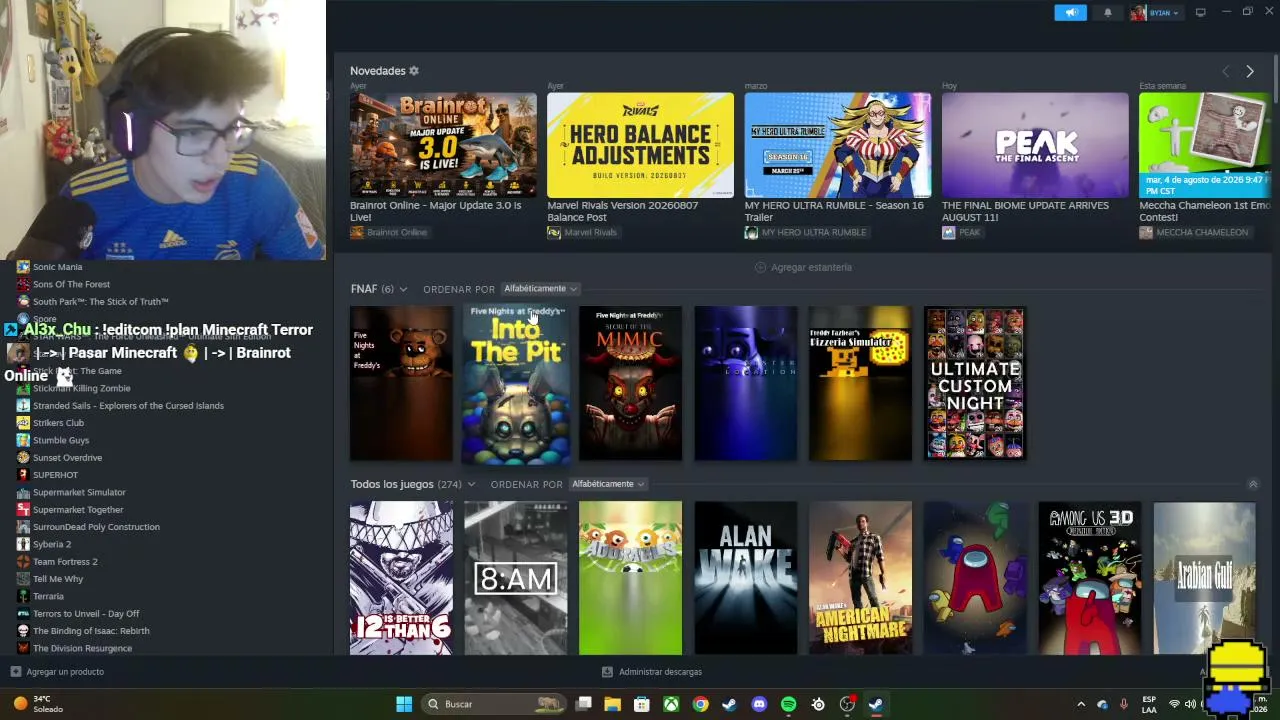Select Freddy Fazbear's Pizzeria Simulator cover

[x=860, y=384]
